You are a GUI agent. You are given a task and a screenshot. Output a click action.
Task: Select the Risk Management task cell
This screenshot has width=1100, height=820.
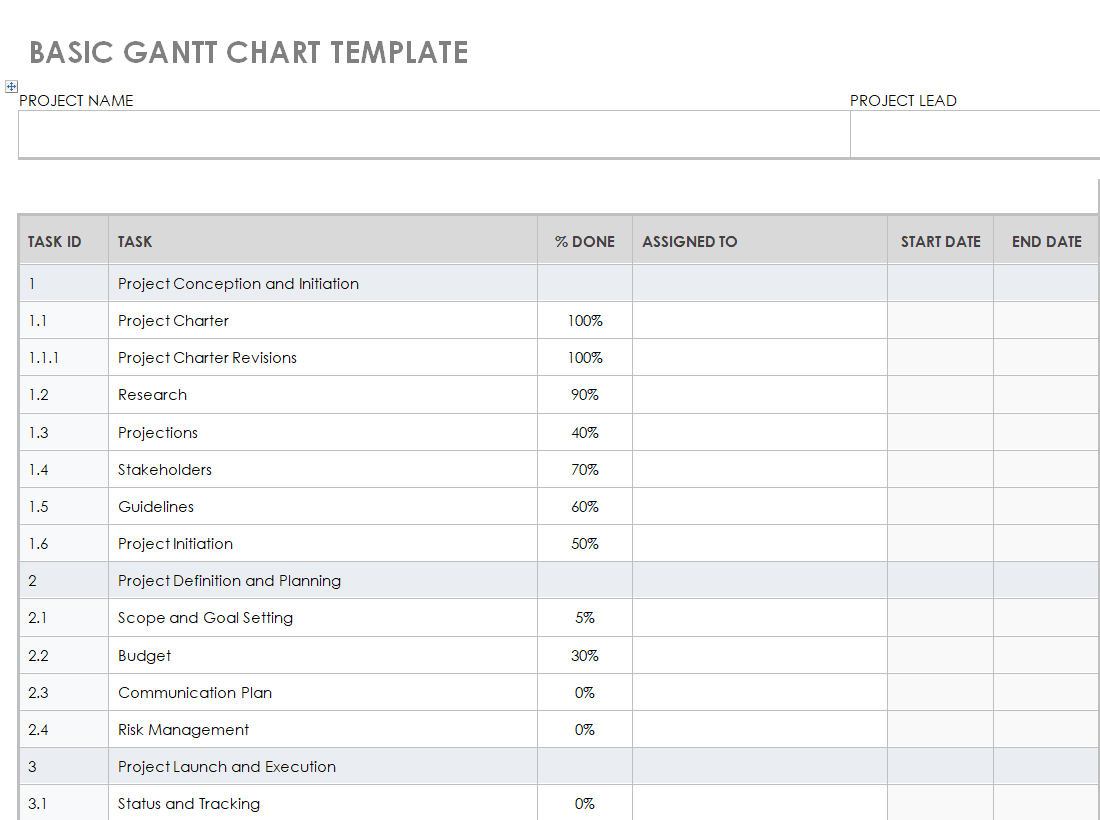click(x=323, y=730)
